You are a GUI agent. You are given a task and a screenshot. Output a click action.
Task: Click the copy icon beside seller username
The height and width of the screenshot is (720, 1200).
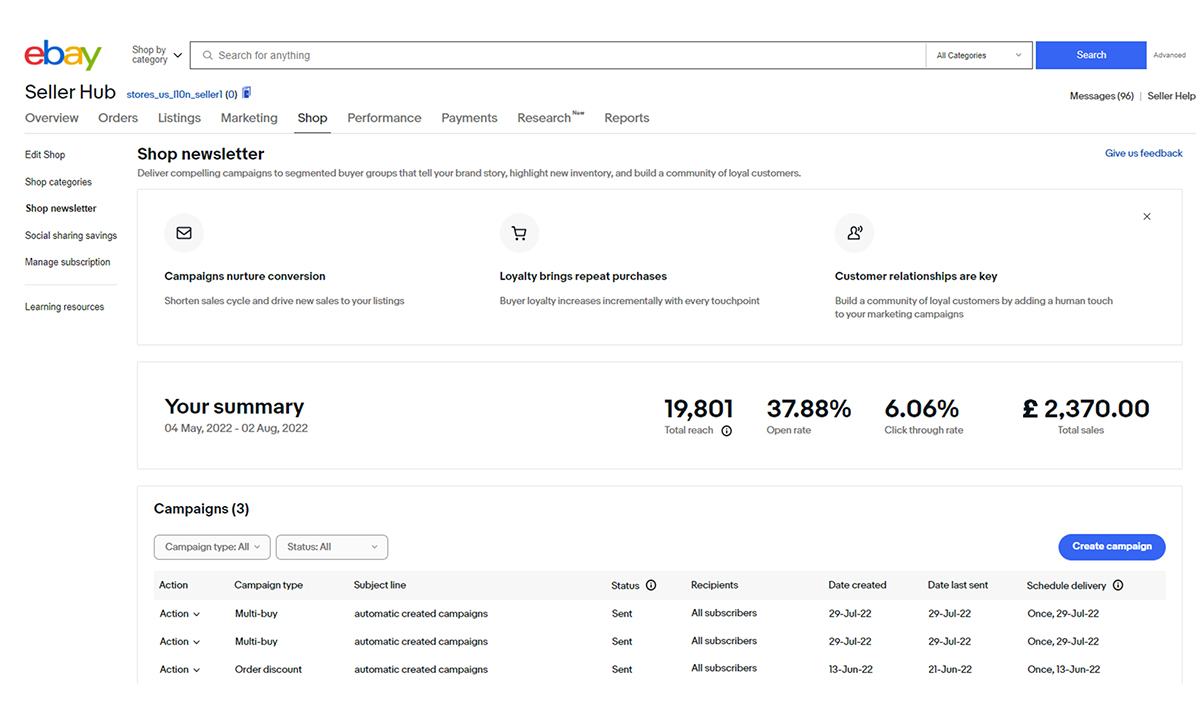(247, 93)
